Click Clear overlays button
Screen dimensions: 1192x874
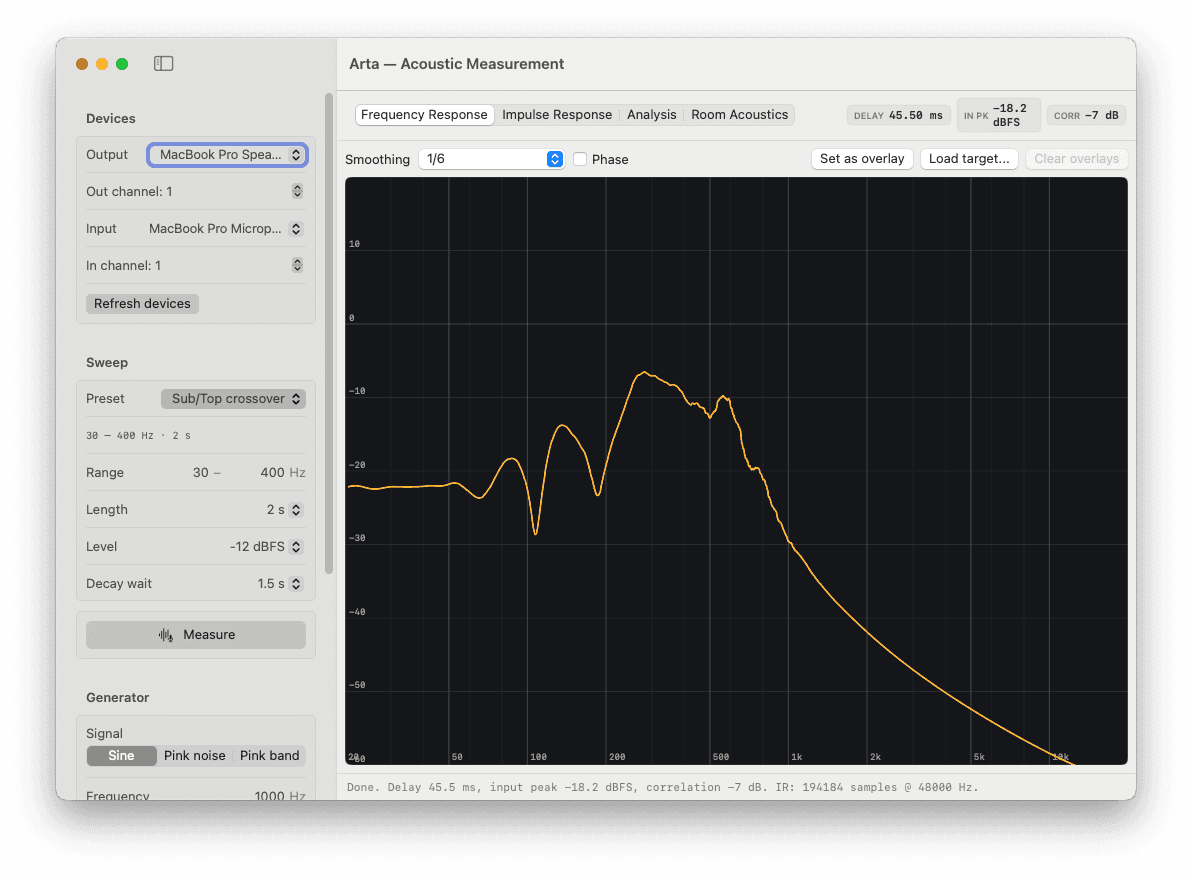(1076, 159)
